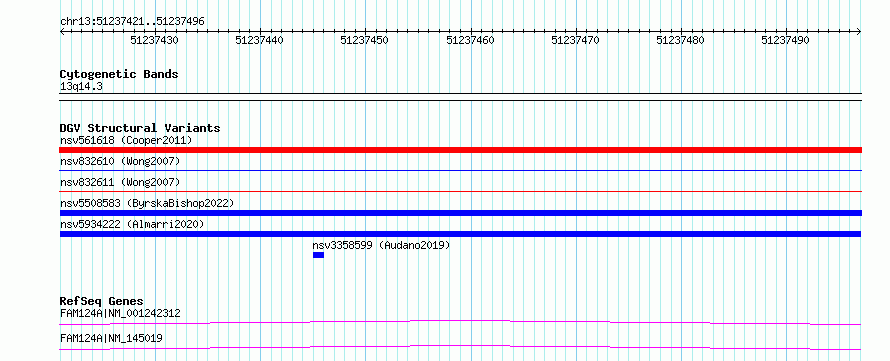Viewport: 890px width, 361px height.
Task: Click the magenta FAM124A NM_001242312 gene line
Action: tap(460, 322)
